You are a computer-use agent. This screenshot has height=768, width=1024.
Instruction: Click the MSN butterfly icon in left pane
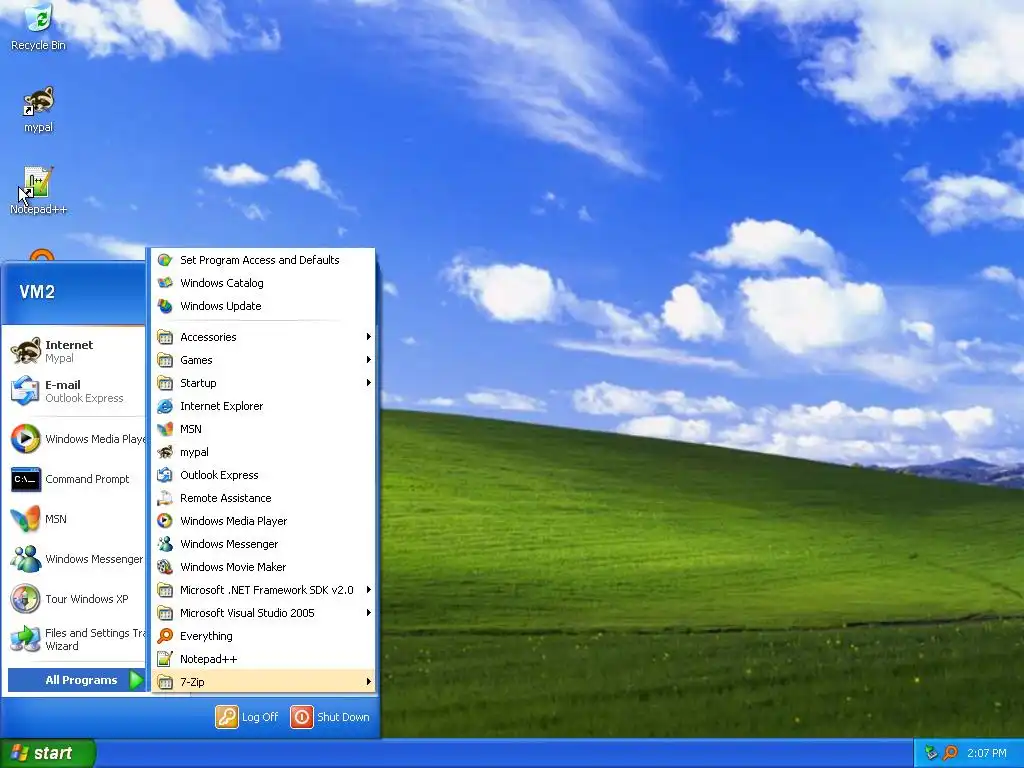25,519
